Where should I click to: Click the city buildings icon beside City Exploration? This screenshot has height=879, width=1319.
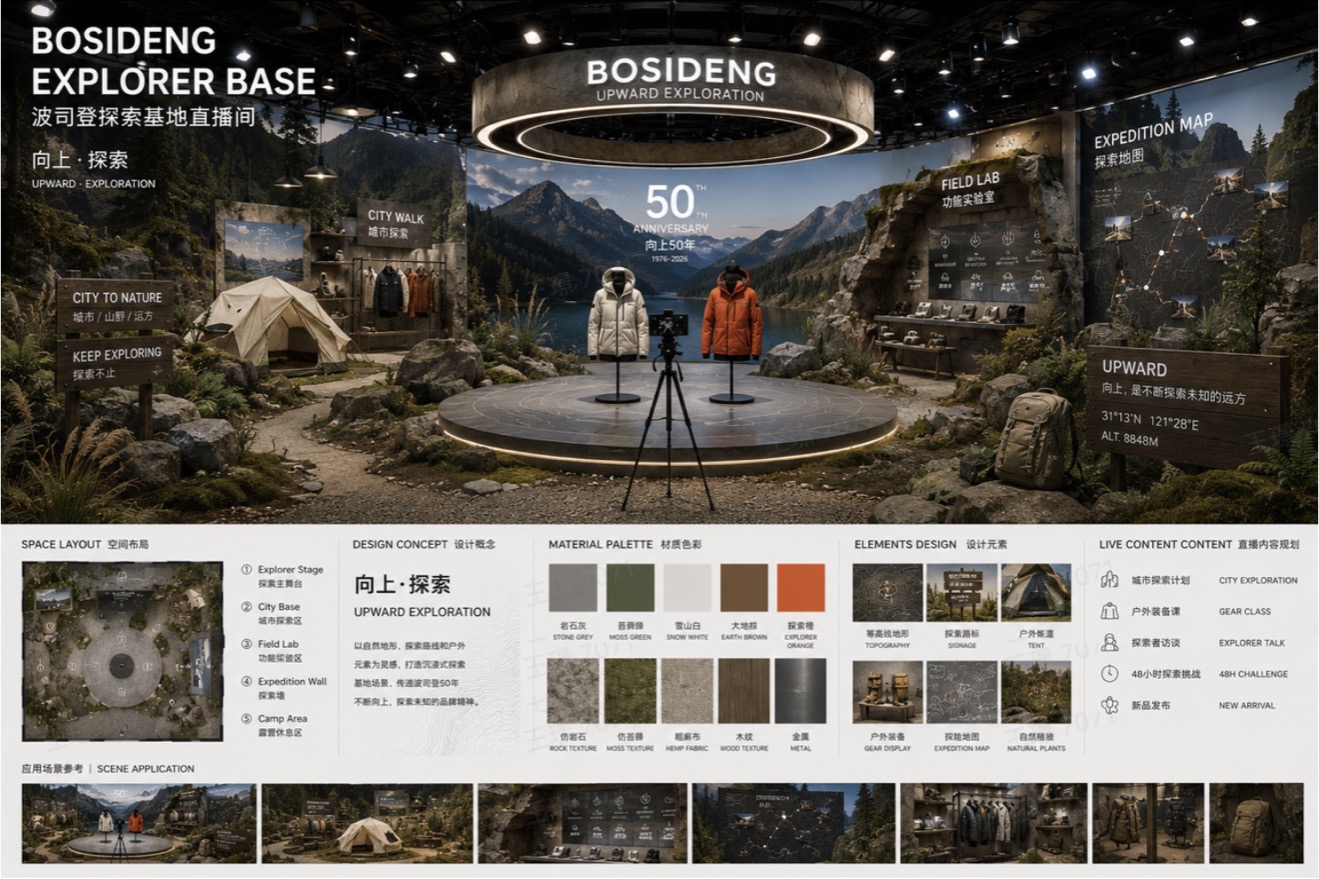pyautogui.click(x=1110, y=580)
